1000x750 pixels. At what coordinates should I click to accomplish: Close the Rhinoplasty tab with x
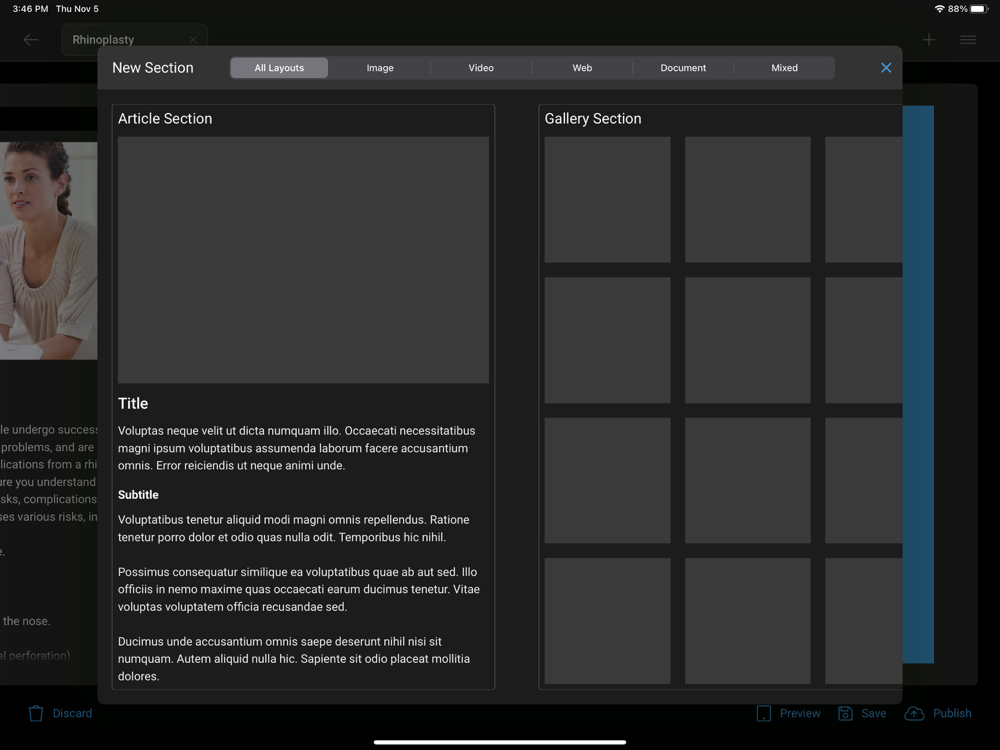point(193,40)
